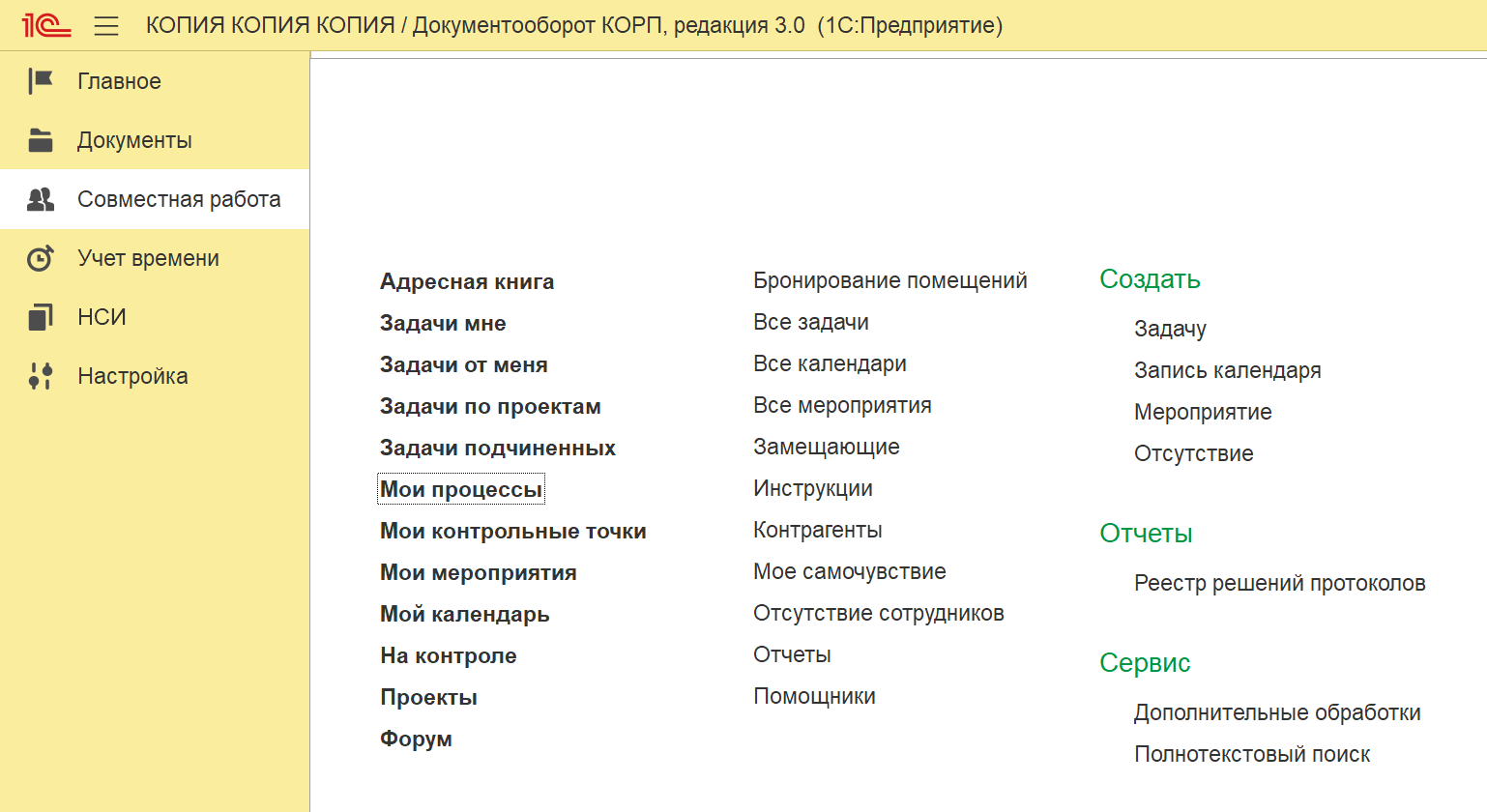Open Задачи мне
The width and height of the screenshot is (1487, 812).
point(443,323)
